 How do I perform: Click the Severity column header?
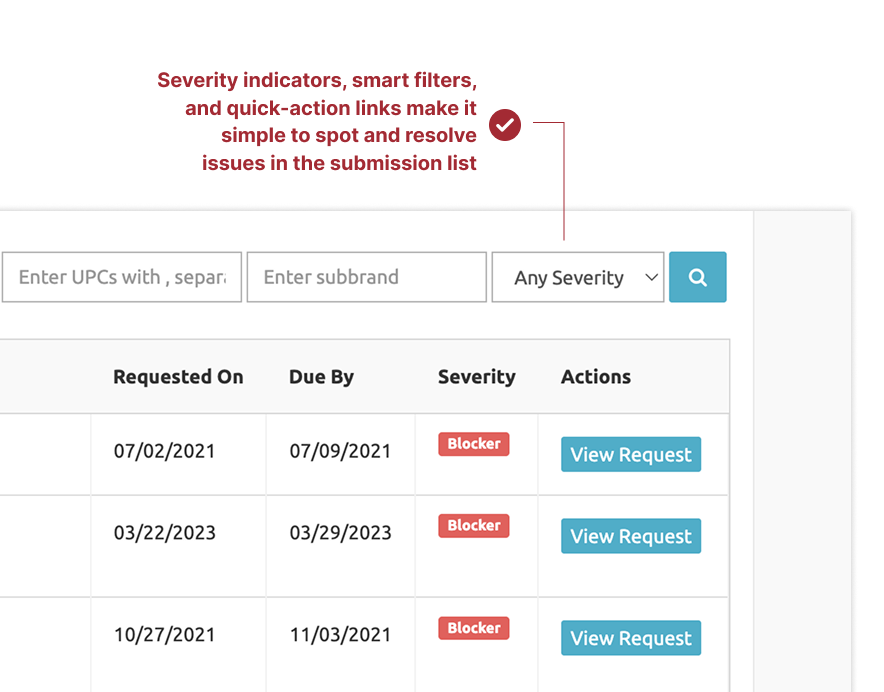pos(476,377)
